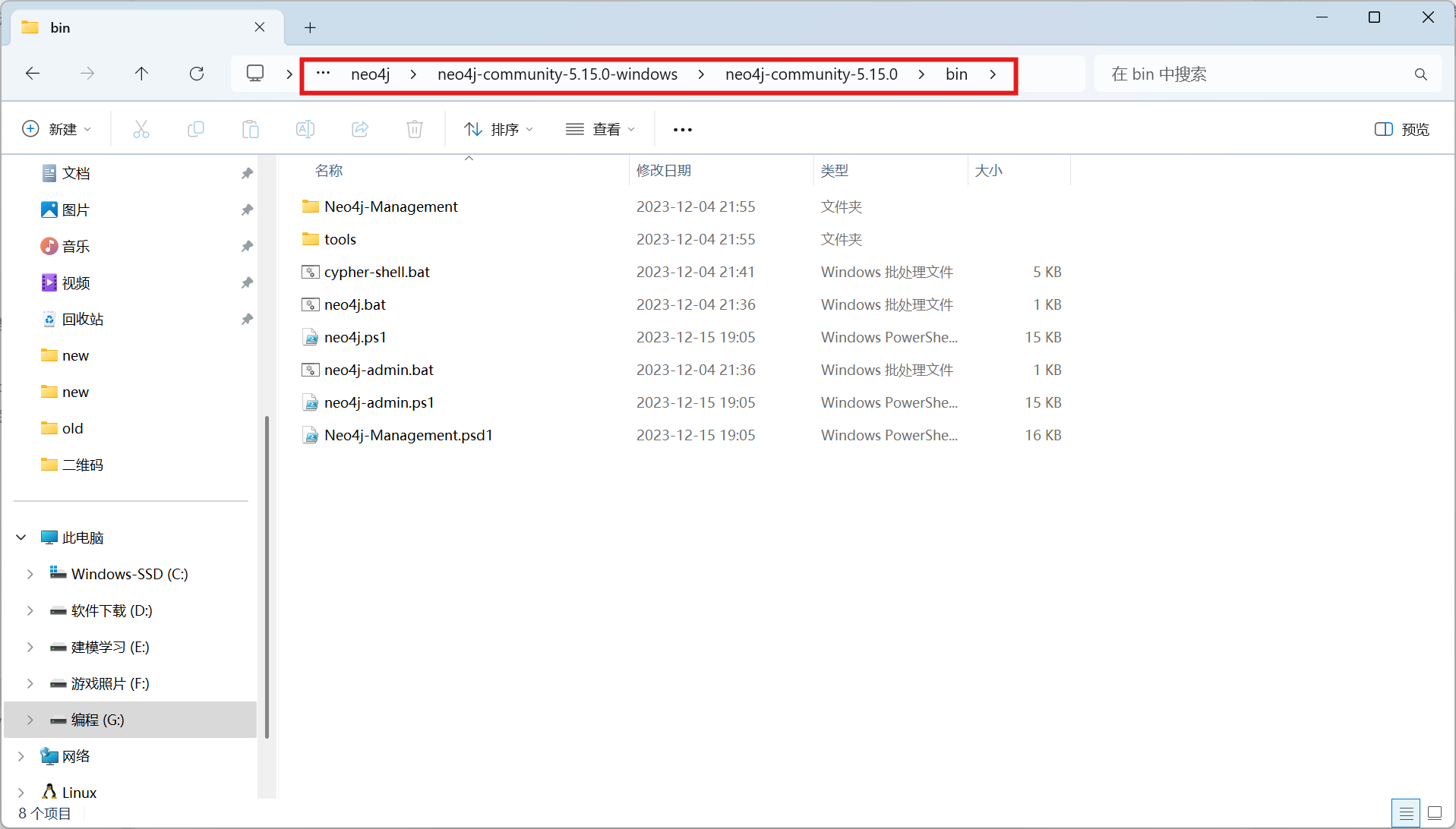Unpin 回收站 from quick access
This screenshot has height=829, width=1456.
247,320
